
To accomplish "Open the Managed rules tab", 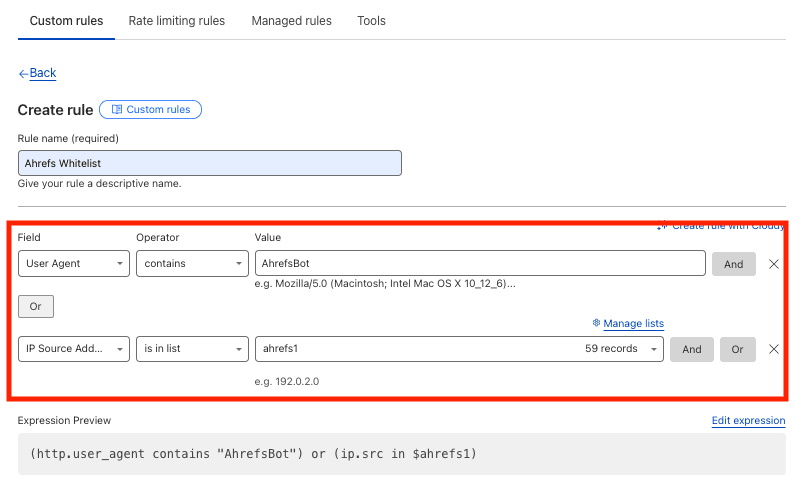I will (x=291, y=21).
